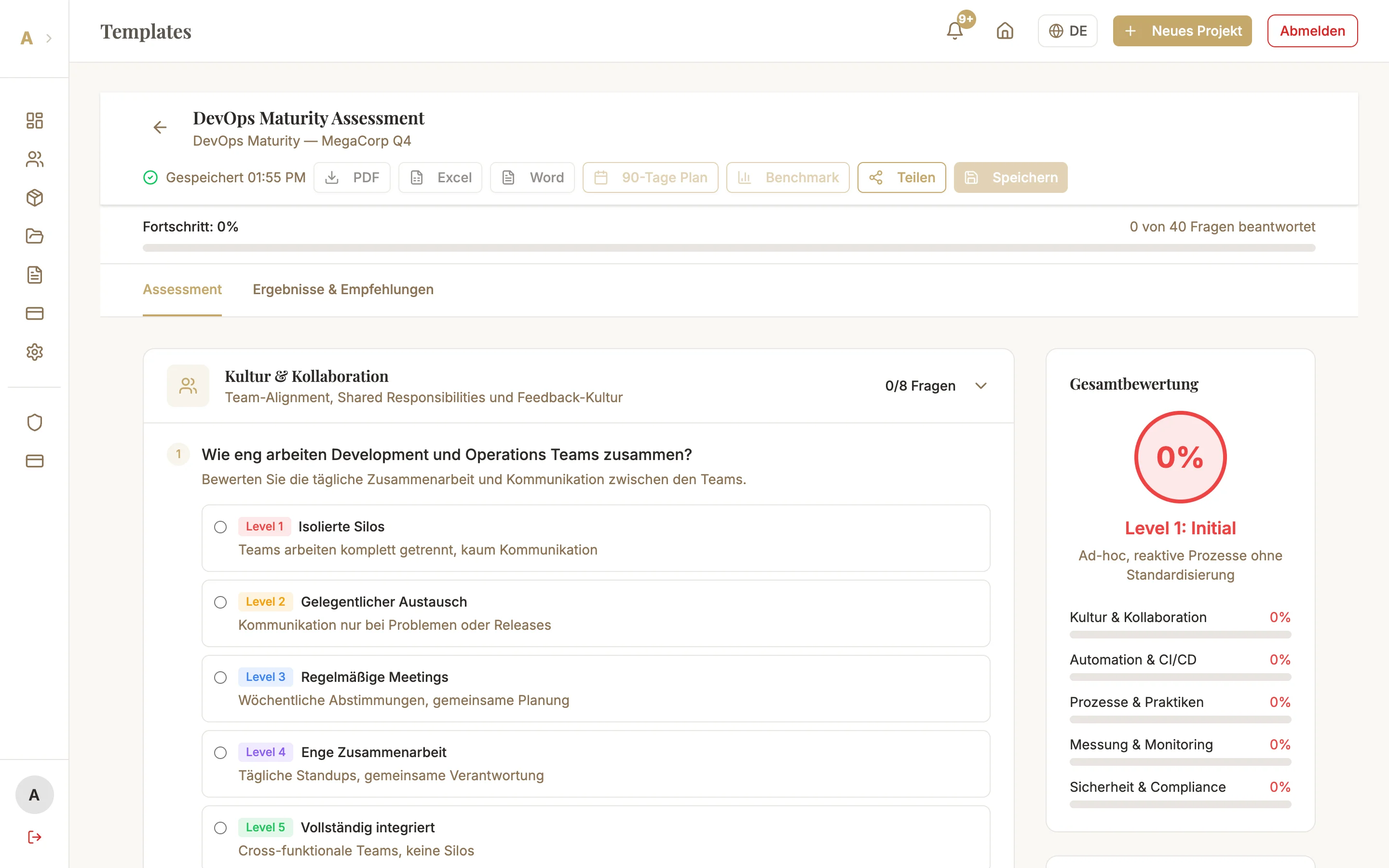Click "Messung & Monitoring" label
1389x868 pixels.
[x=1141, y=745]
